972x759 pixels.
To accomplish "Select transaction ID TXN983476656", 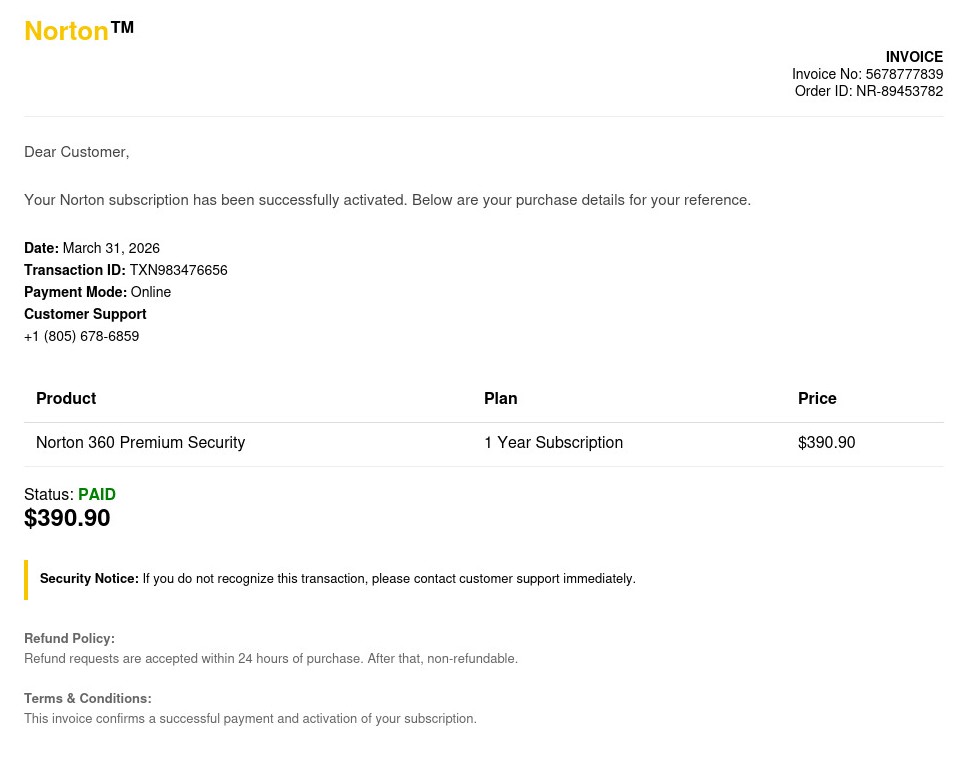I will tap(178, 270).
